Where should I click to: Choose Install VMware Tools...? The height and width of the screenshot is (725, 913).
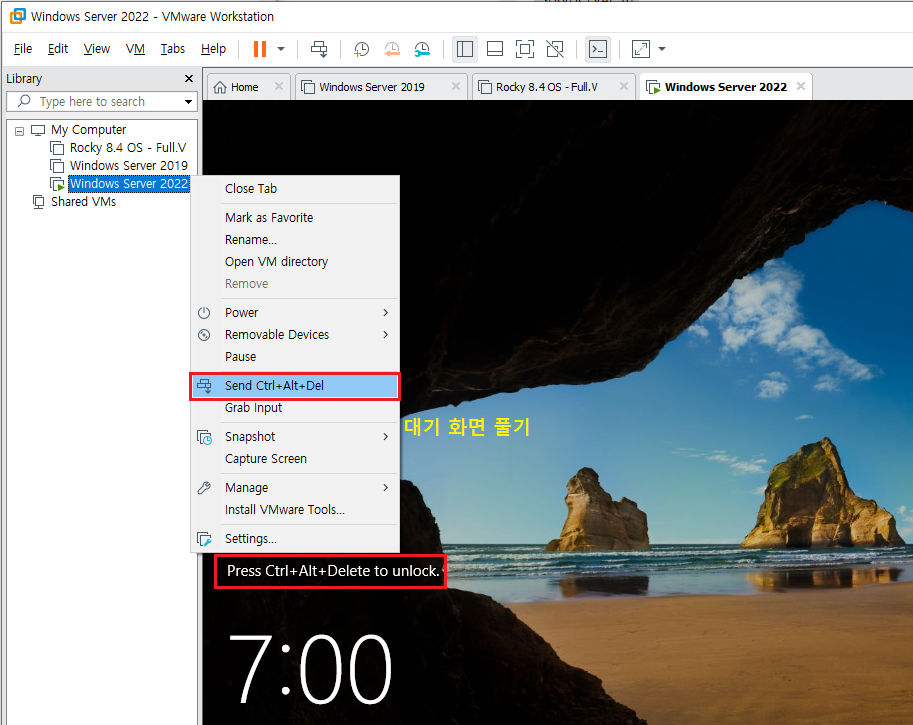click(295, 510)
